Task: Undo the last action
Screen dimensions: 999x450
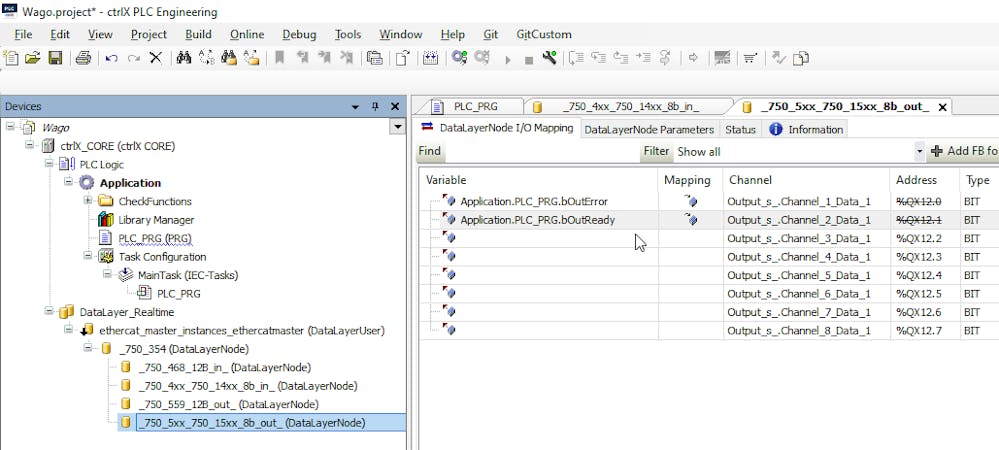Action: tap(111, 58)
